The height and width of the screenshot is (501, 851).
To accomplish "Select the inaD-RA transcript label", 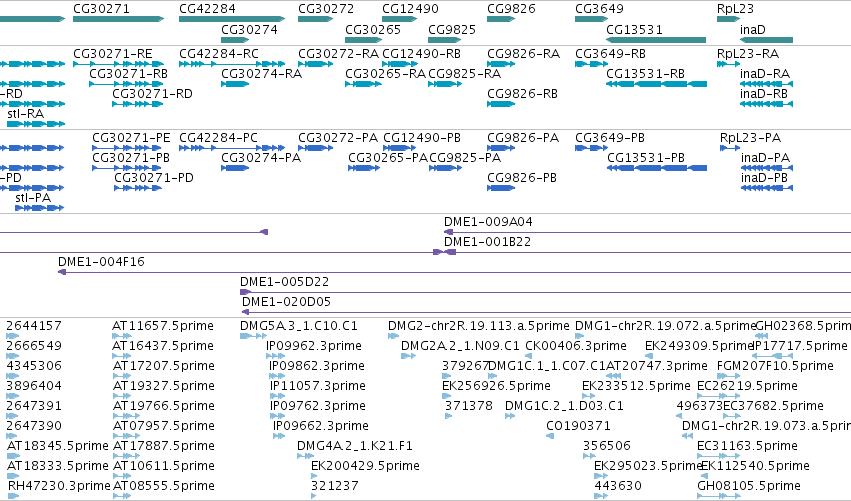I will (765, 74).
